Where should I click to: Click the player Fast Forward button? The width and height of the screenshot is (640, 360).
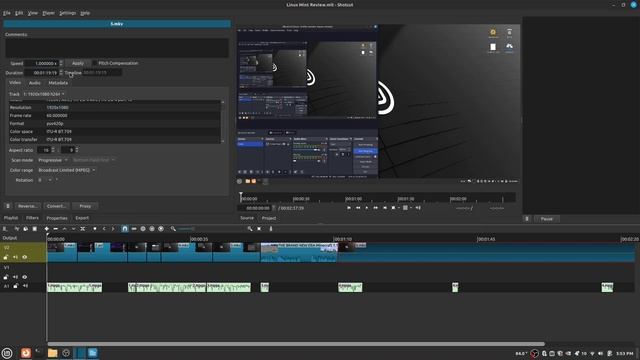tap(376, 208)
